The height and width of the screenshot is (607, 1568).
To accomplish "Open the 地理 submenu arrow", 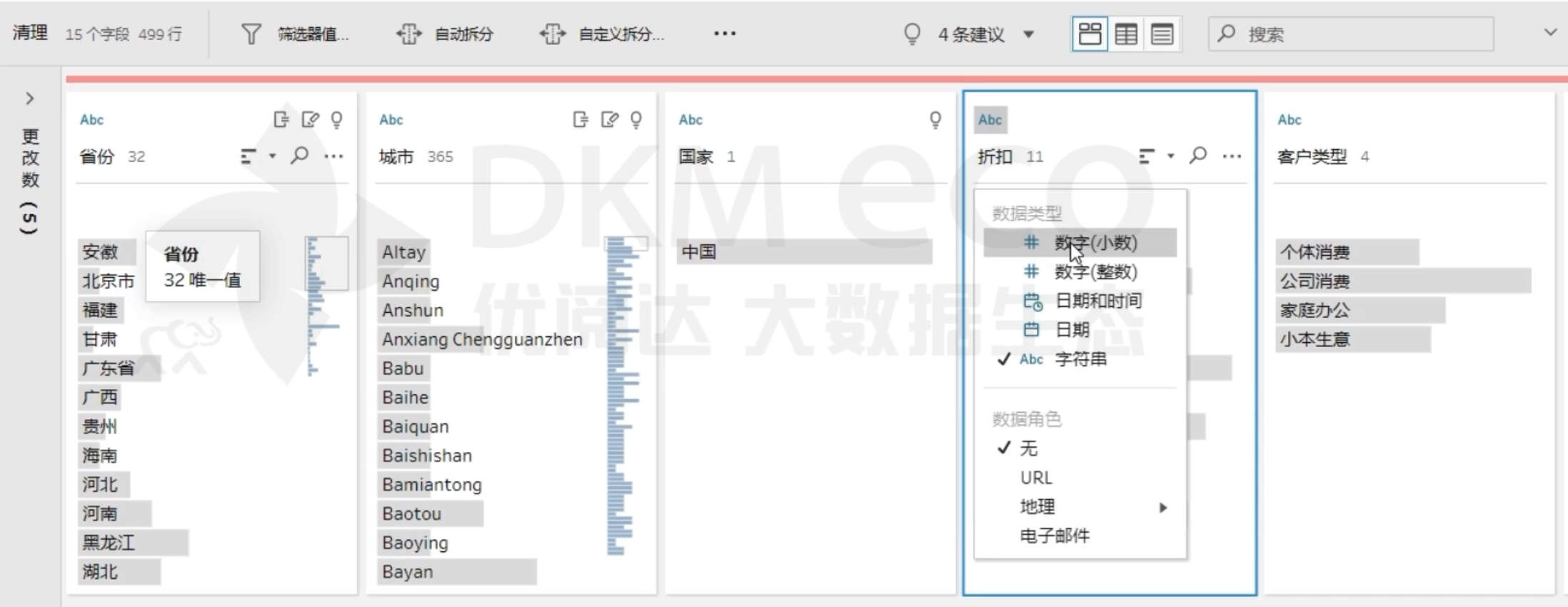I will [x=1163, y=507].
